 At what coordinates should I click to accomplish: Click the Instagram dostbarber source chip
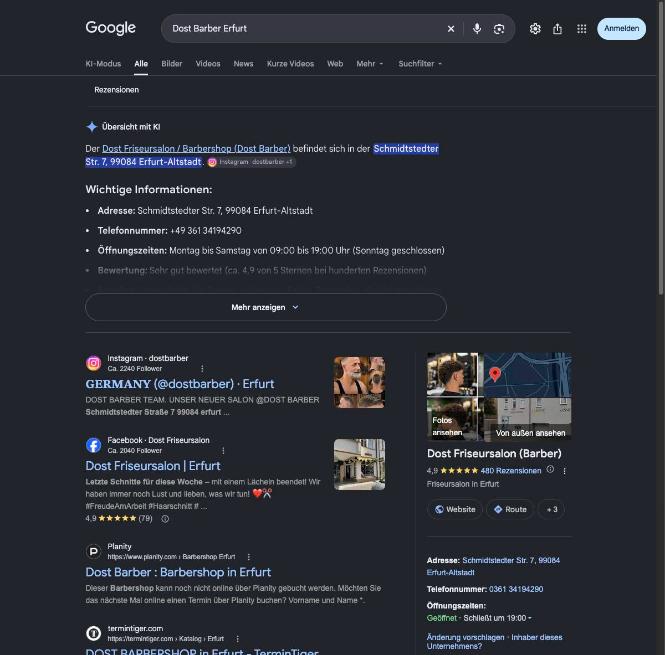pyautogui.click(x=251, y=162)
